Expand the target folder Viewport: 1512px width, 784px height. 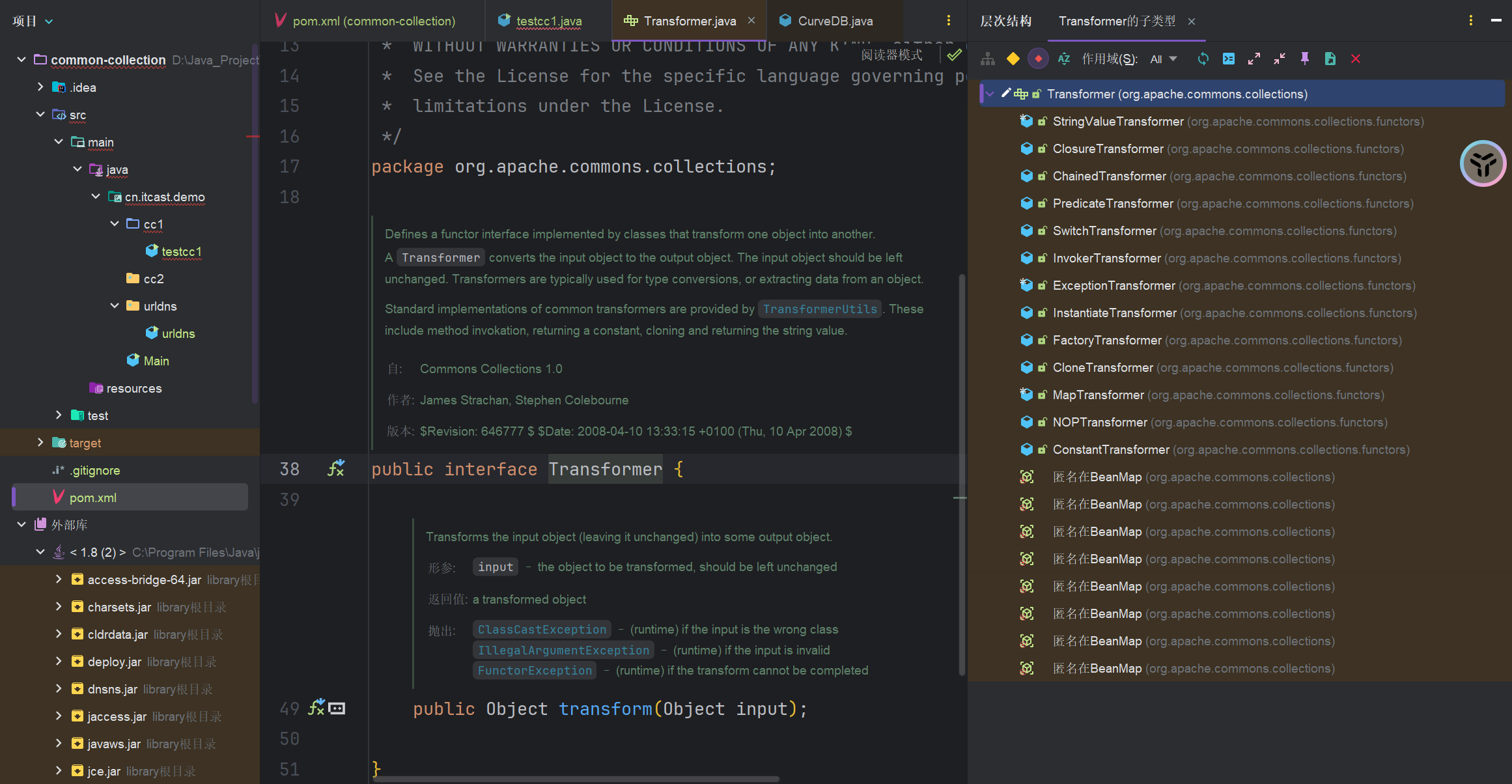[x=40, y=443]
